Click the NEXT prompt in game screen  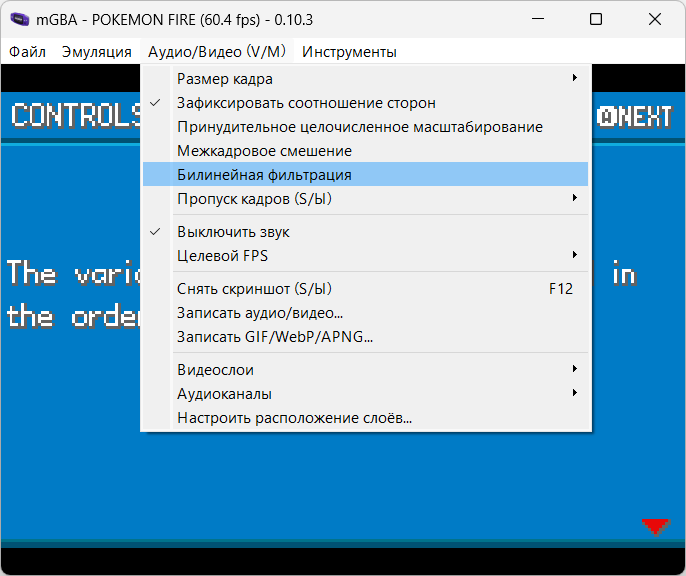click(x=634, y=117)
